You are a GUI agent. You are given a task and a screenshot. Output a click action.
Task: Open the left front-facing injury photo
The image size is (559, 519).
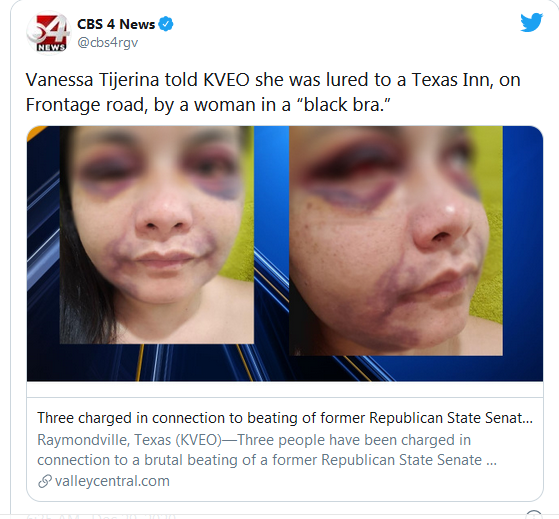pyautogui.click(x=157, y=235)
